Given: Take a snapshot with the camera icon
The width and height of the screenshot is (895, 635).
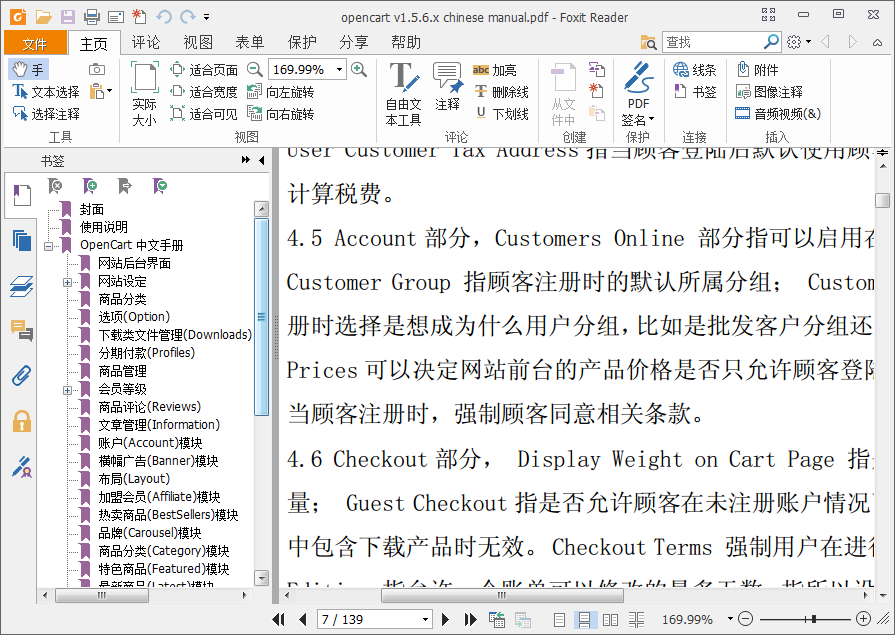Looking at the screenshot, I should [x=97, y=70].
